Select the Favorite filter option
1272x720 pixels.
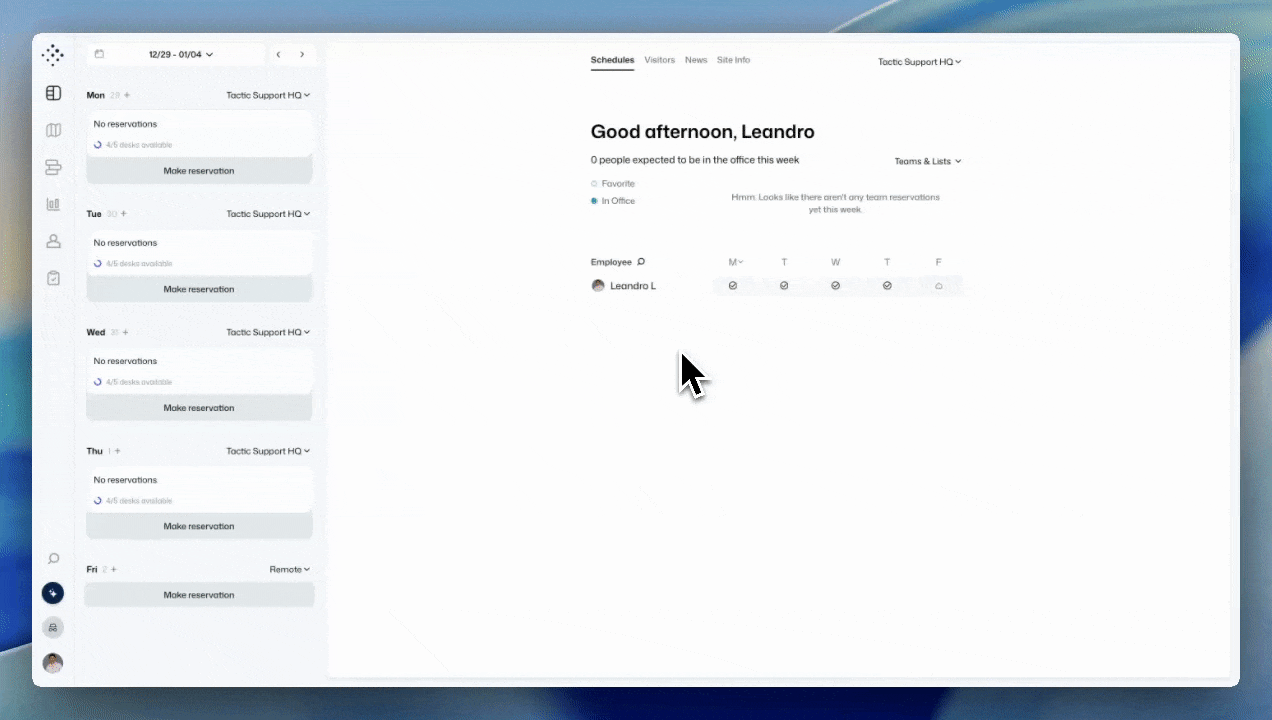click(x=612, y=183)
